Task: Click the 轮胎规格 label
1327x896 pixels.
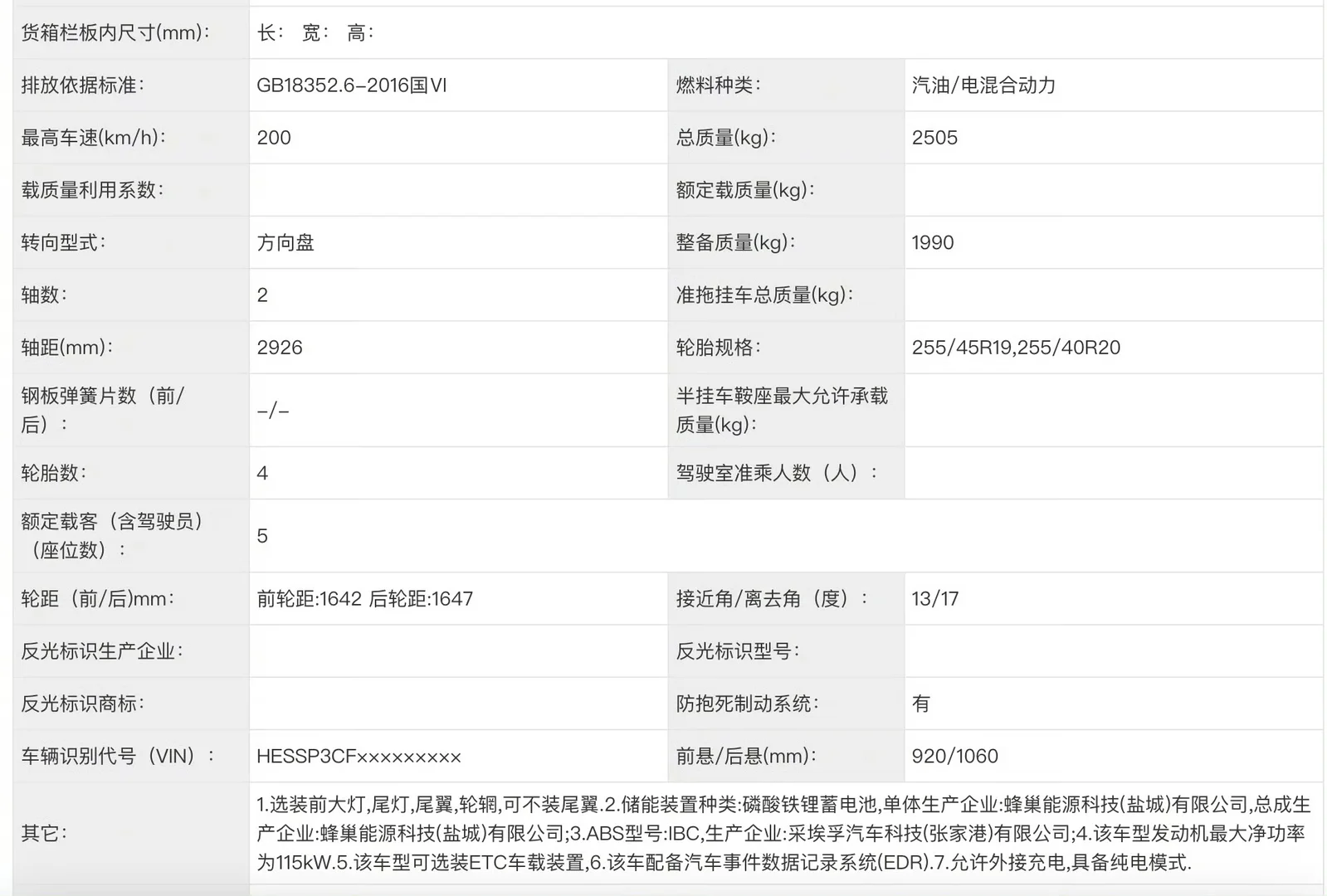Action: pos(718,348)
